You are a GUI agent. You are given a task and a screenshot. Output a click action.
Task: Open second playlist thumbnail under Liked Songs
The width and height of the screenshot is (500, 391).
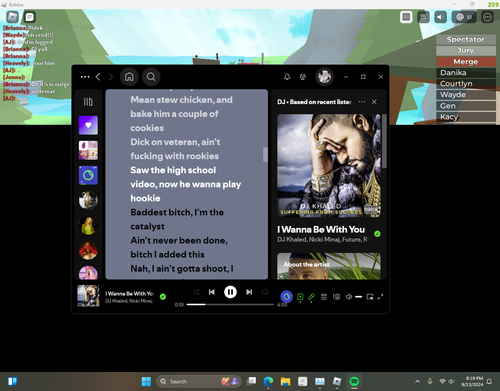coord(88,150)
